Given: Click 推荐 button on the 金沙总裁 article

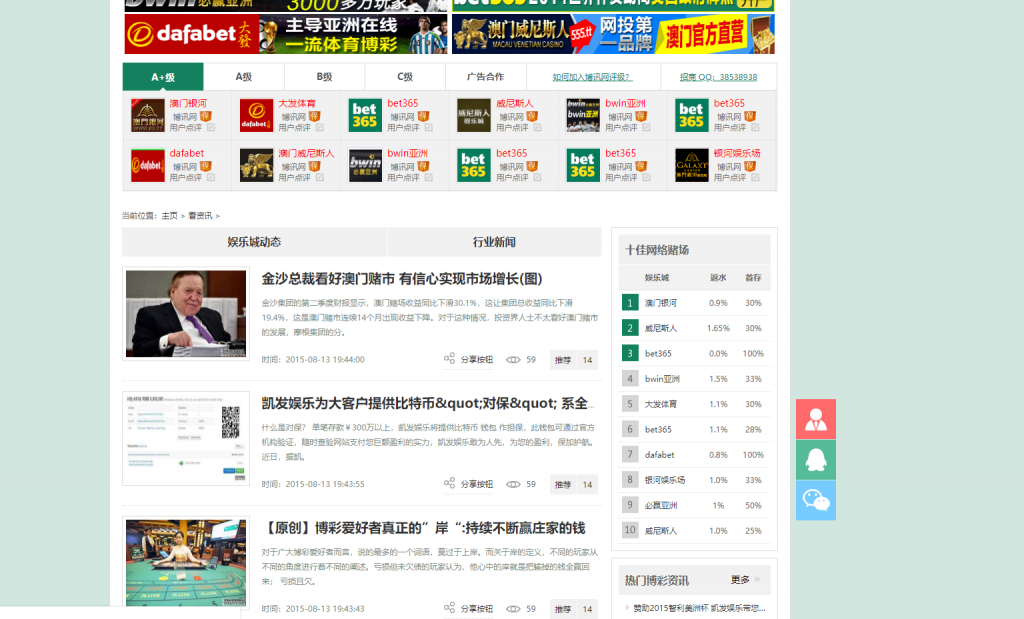Looking at the screenshot, I should (x=563, y=360).
